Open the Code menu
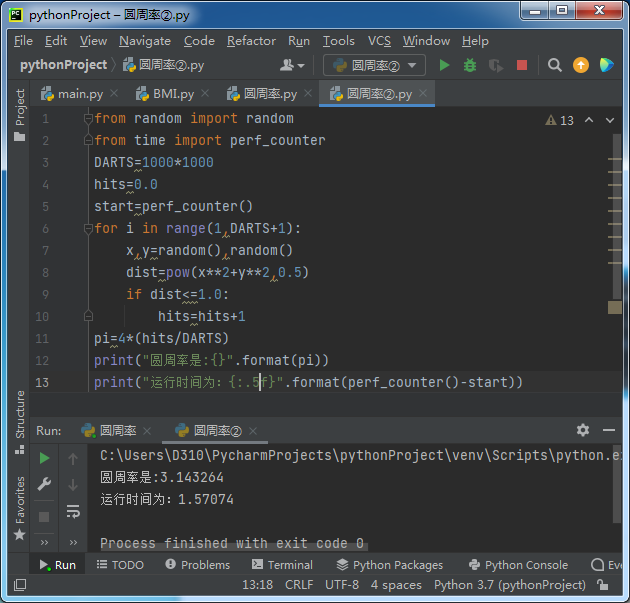 [199, 41]
